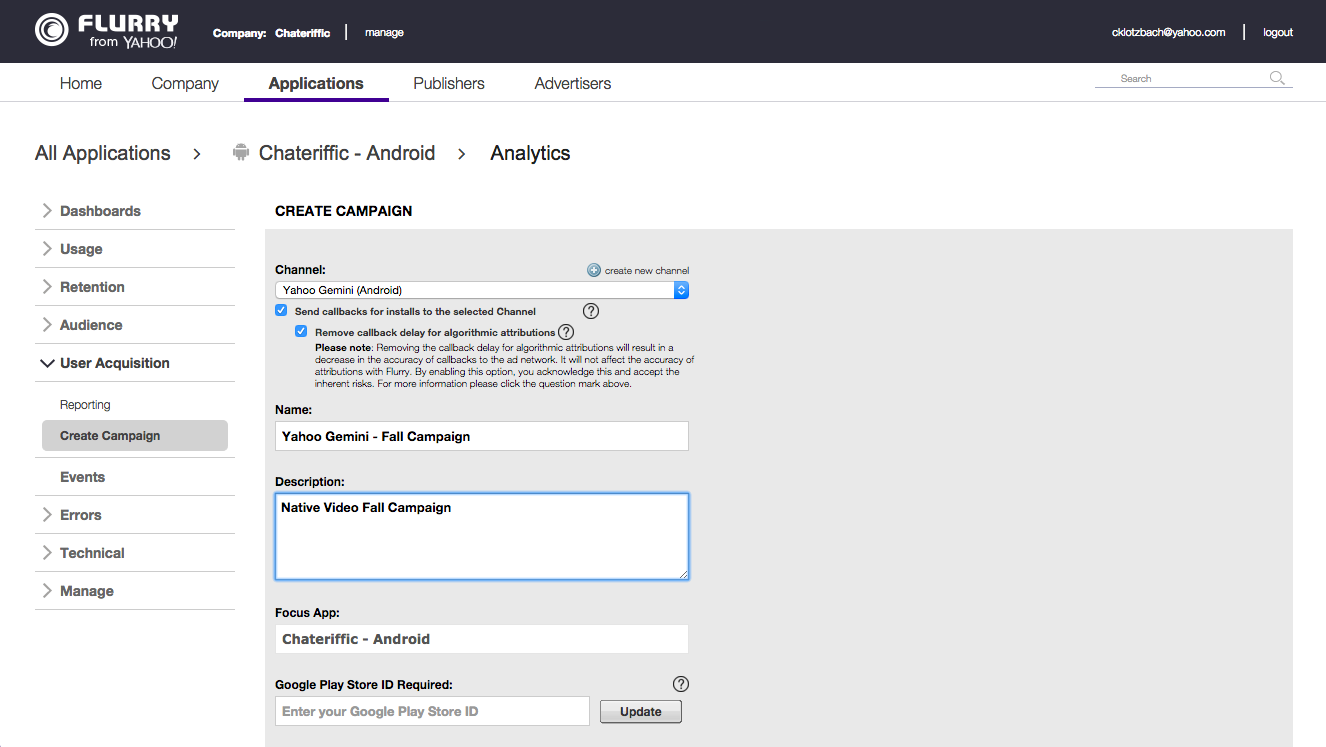1326x747 pixels.
Task: Click the Description text area
Action: (x=482, y=536)
